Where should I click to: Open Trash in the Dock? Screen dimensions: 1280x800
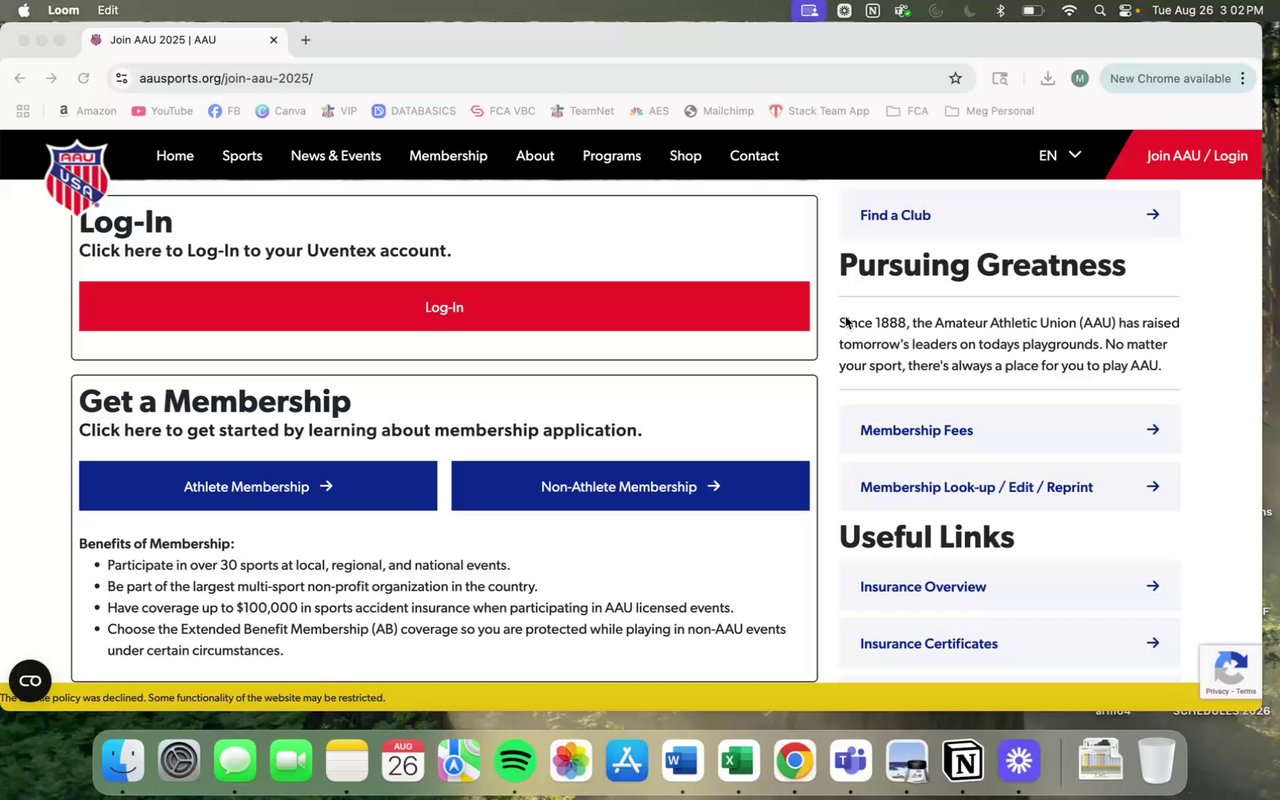1156,762
